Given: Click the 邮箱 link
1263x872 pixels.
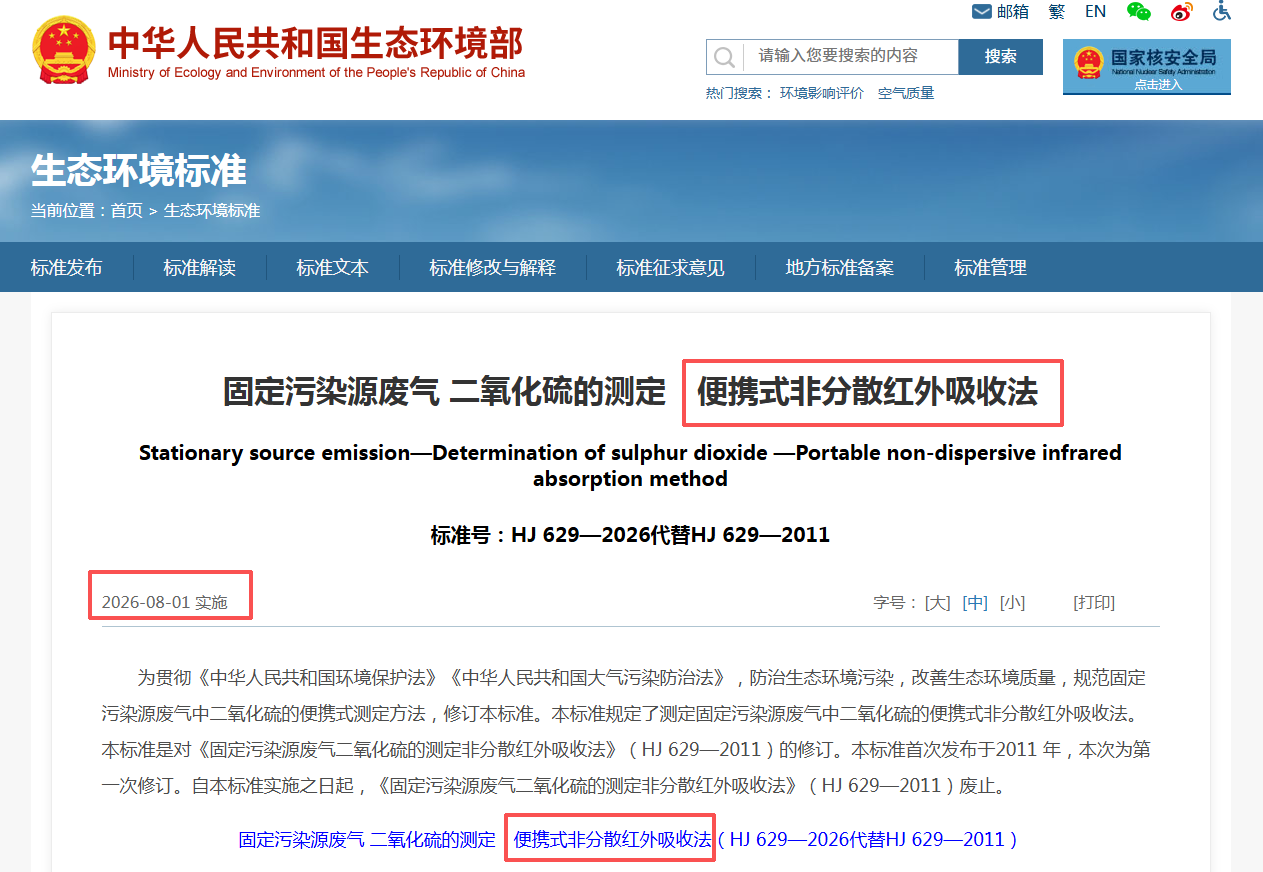Looking at the screenshot, I should [x=1013, y=11].
